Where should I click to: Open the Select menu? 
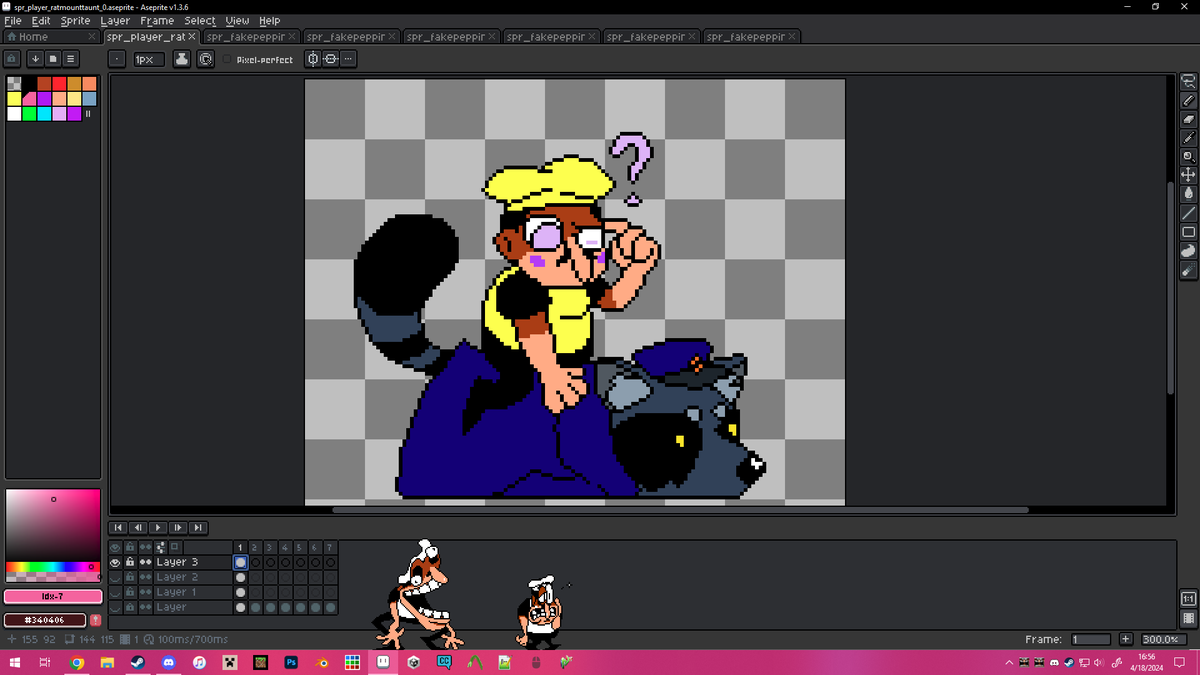click(199, 20)
